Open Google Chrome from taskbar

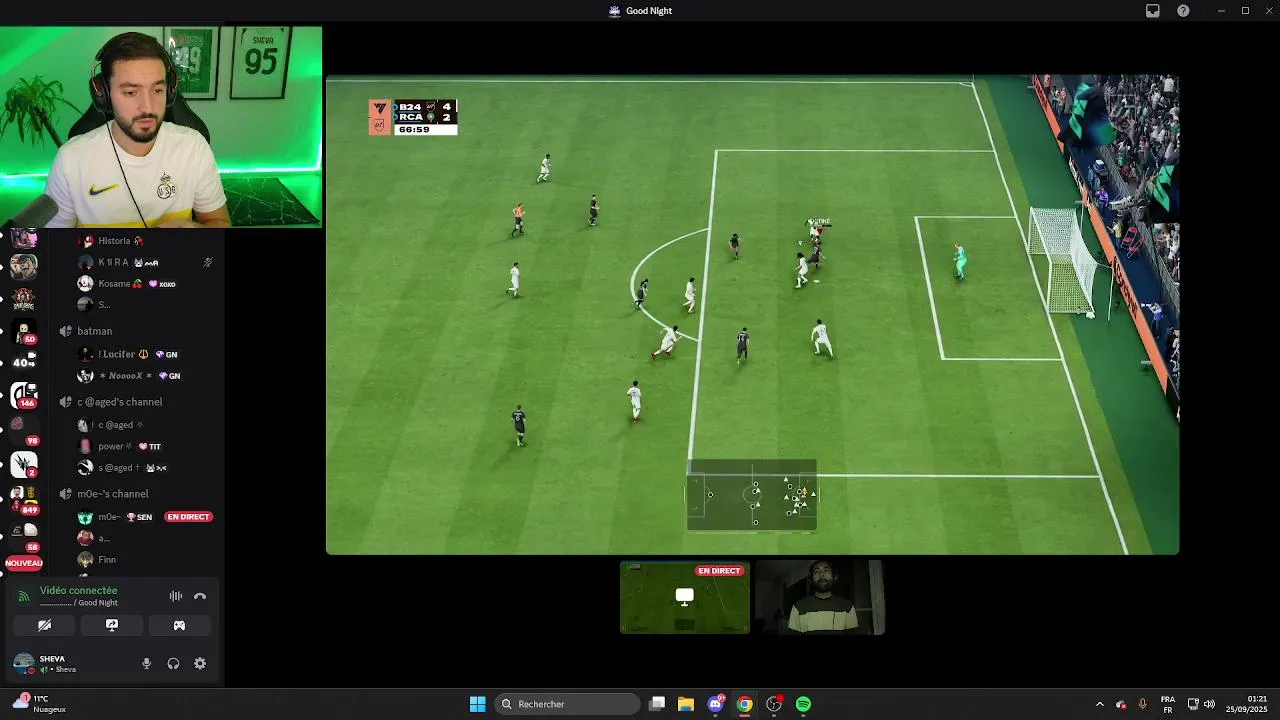click(744, 704)
